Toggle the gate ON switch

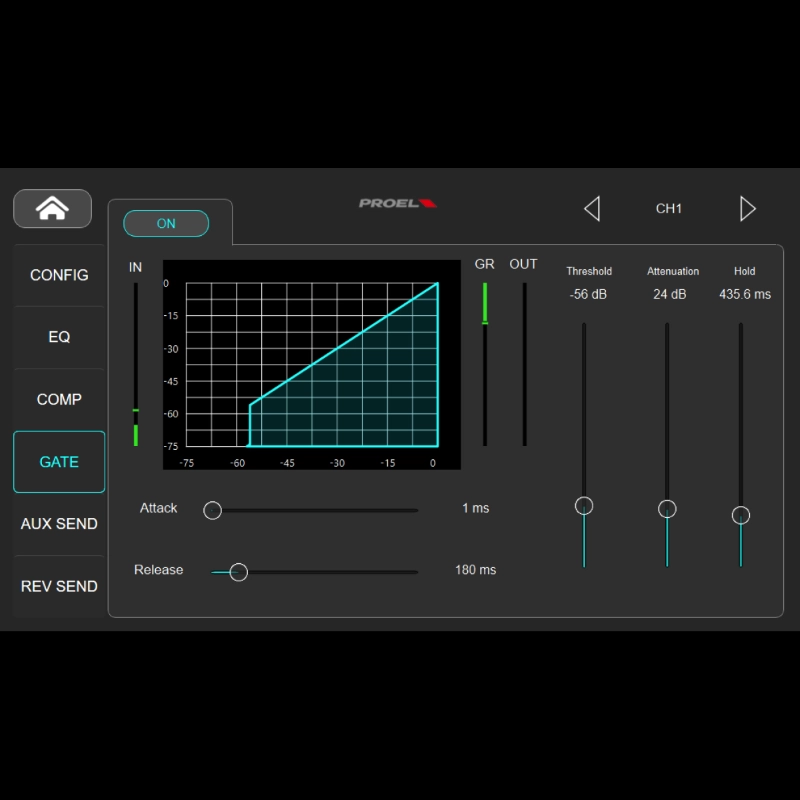pyautogui.click(x=165, y=223)
